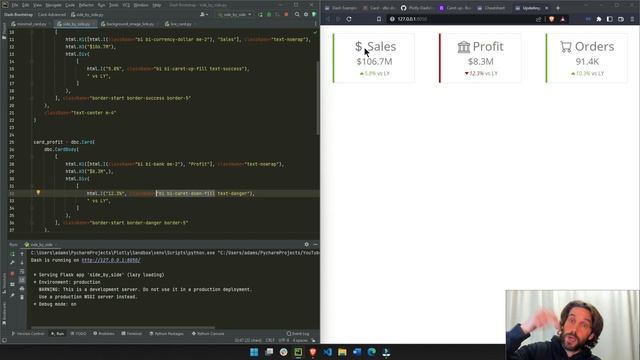Open the localhost link in Run console
This screenshot has height=360, width=640.
[111, 260]
